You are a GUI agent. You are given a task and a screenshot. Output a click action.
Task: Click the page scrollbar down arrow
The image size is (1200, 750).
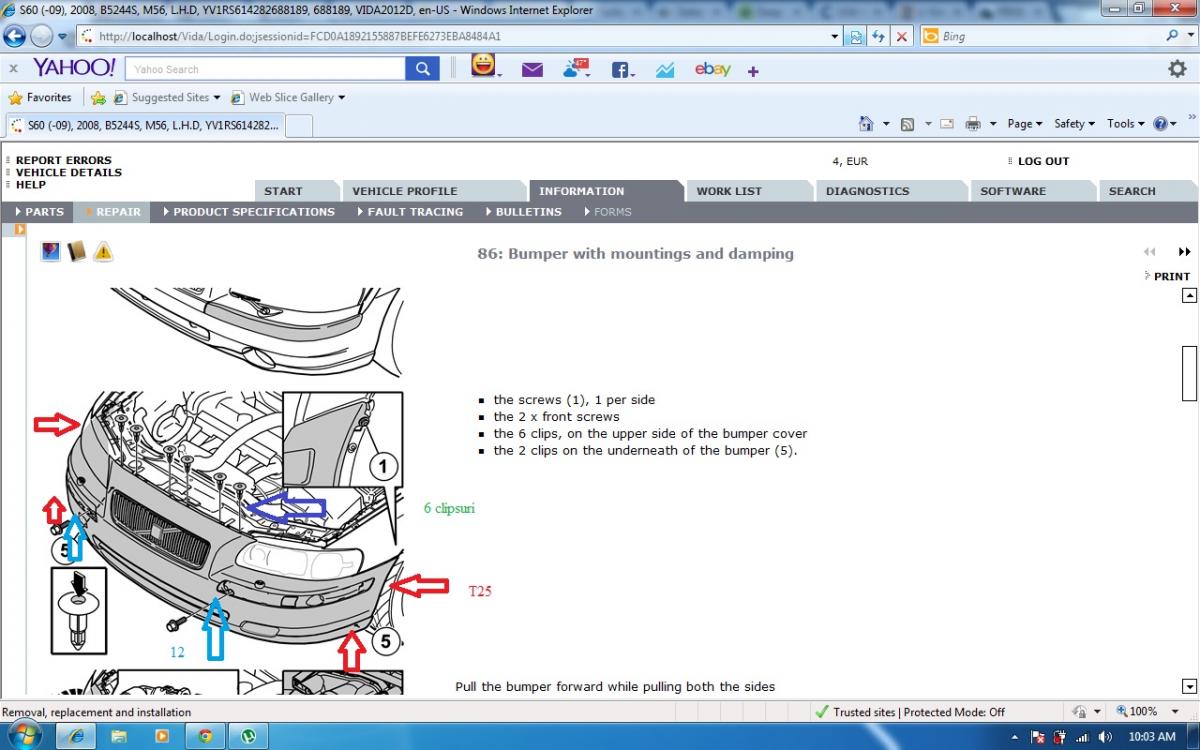pos(1189,686)
